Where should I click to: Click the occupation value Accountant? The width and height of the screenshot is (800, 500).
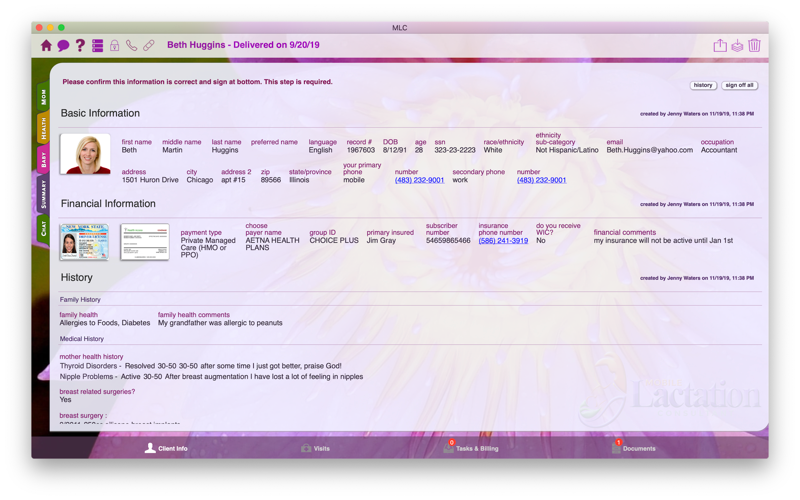point(719,150)
